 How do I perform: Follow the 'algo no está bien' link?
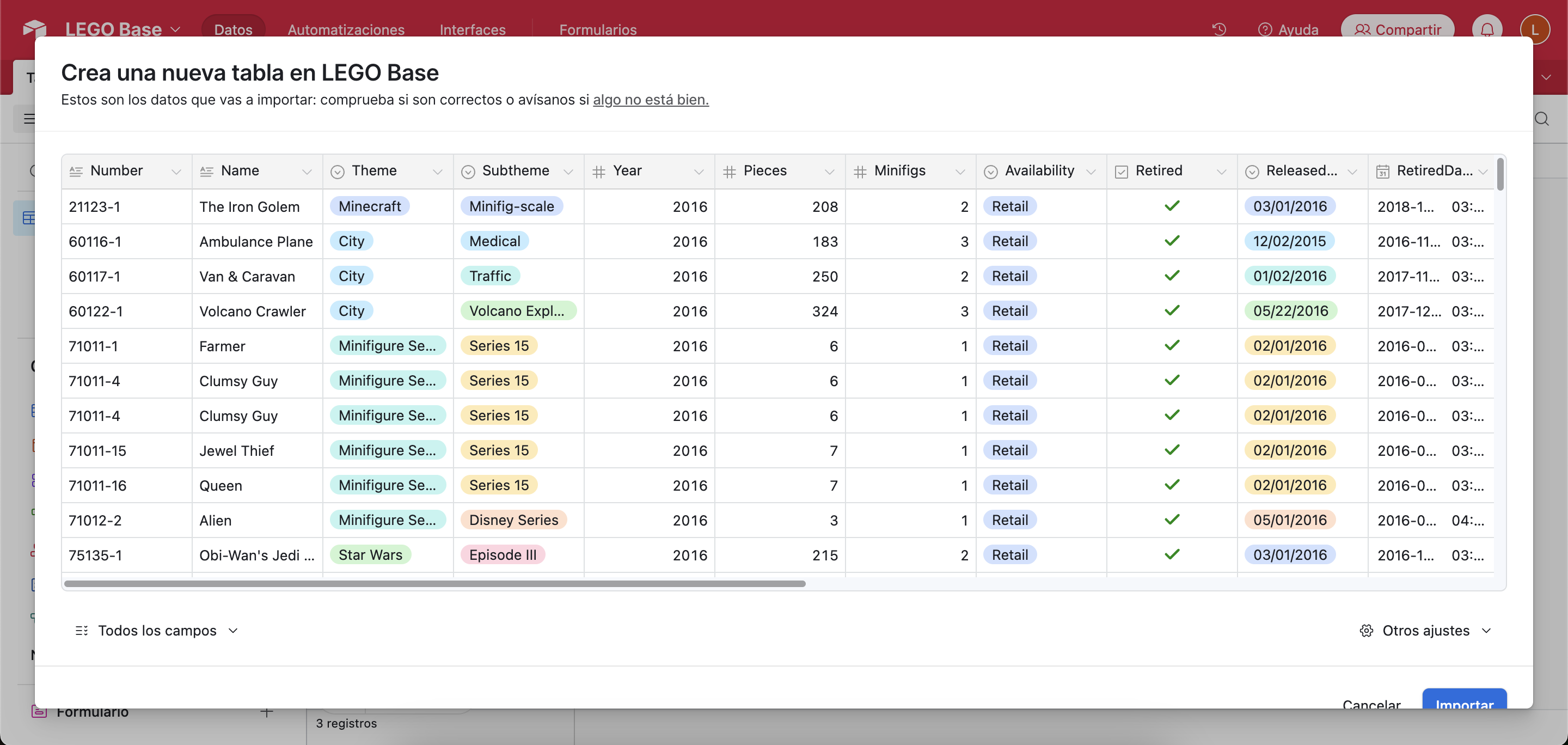click(x=651, y=100)
